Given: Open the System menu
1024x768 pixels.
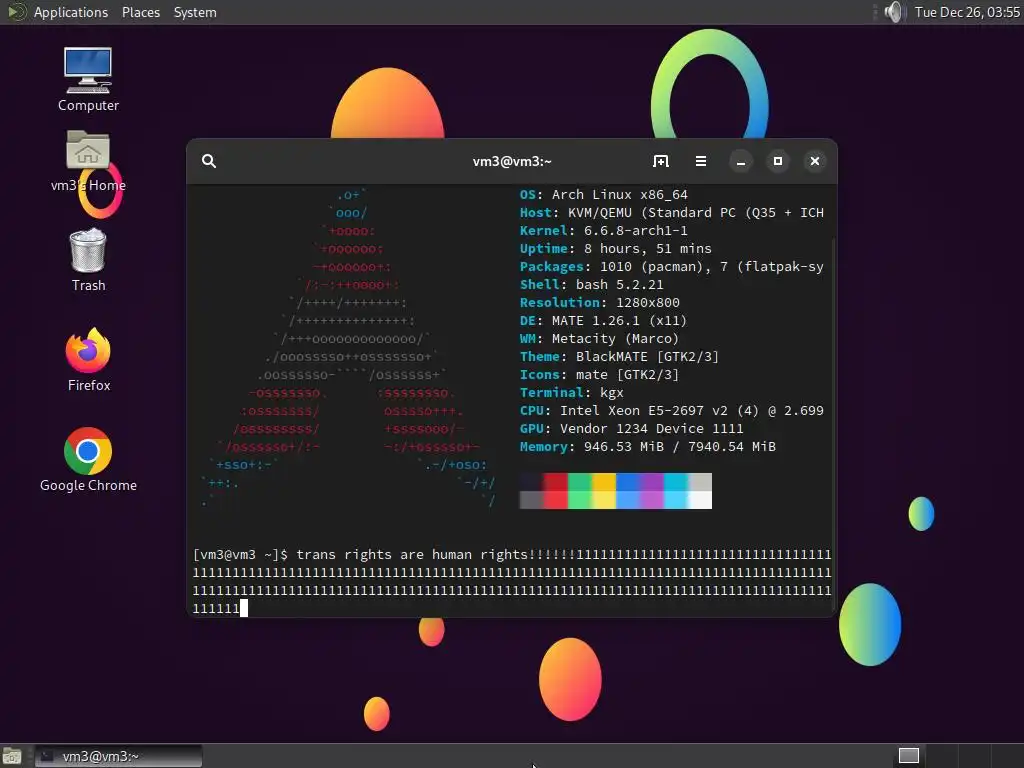Looking at the screenshot, I should point(195,12).
